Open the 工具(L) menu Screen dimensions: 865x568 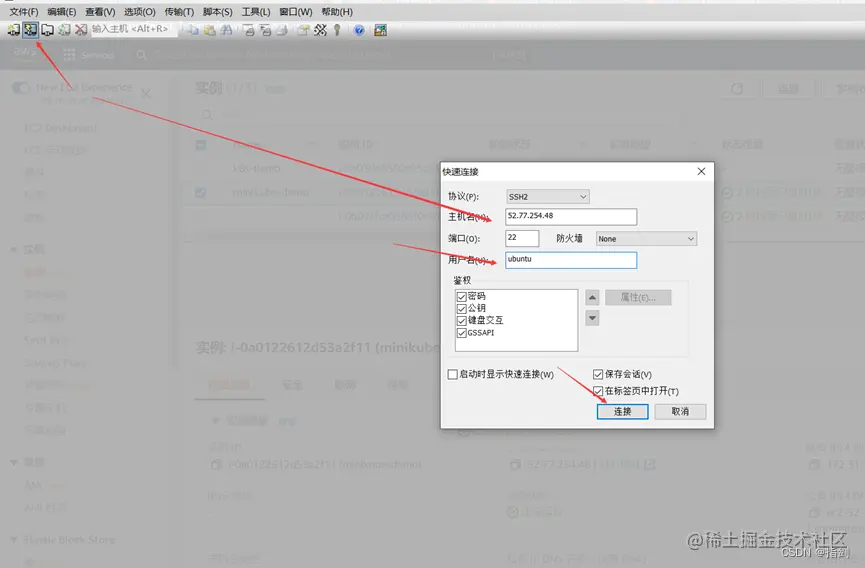tap(256, 12)
